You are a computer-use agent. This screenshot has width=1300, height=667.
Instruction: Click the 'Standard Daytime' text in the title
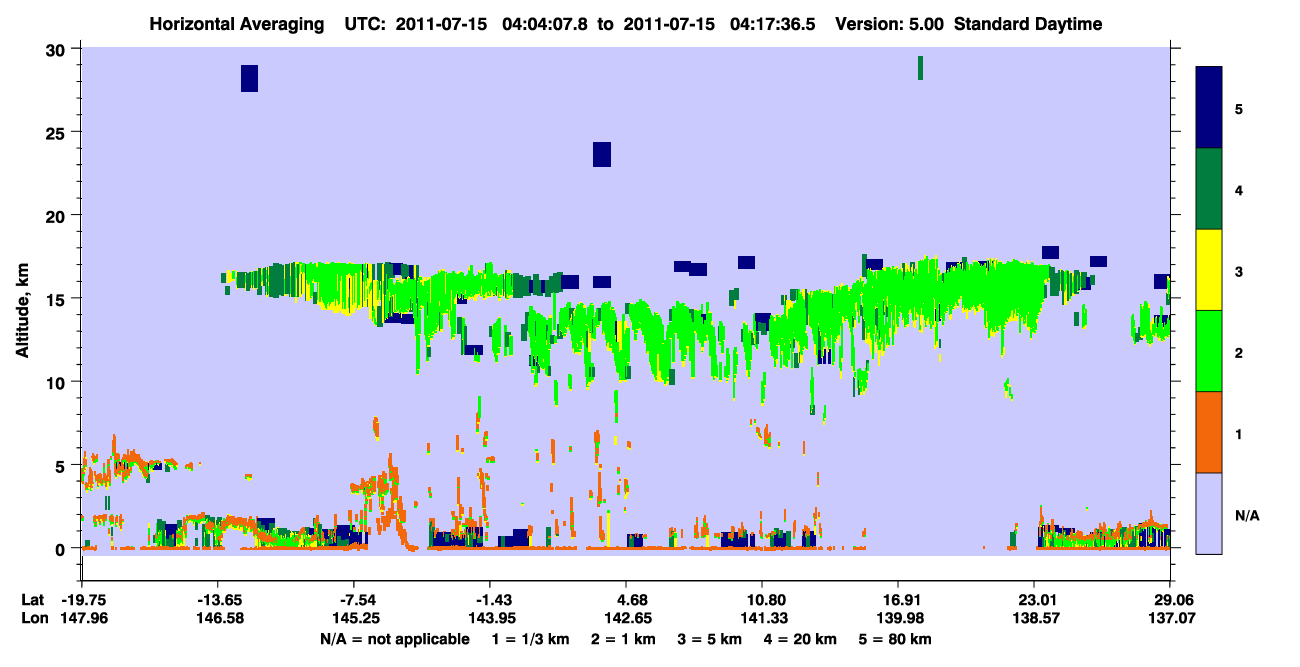click(1028, 24)
